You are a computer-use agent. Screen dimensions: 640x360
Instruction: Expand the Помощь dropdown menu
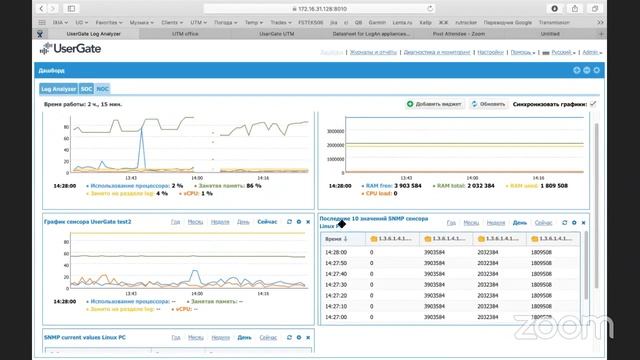(x=523, y=52)
